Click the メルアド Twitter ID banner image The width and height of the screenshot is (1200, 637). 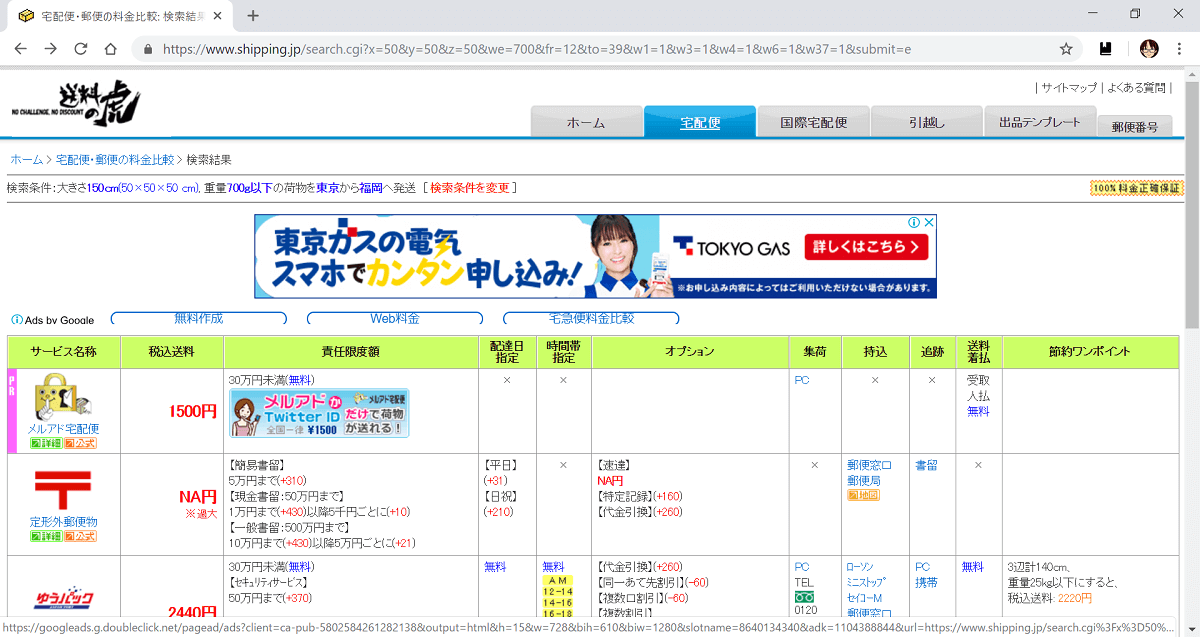319,413
